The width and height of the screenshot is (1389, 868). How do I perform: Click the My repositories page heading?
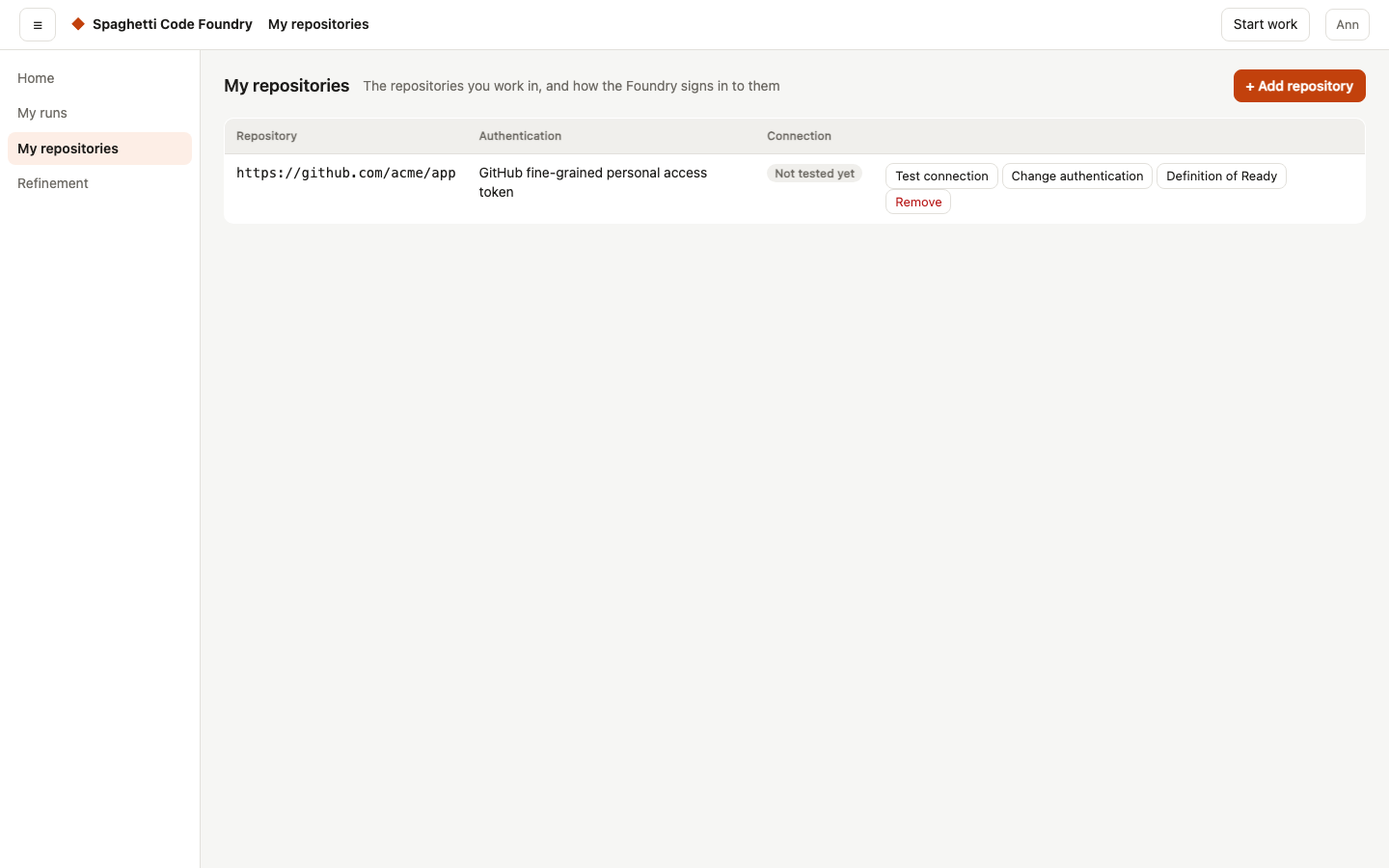pos(286,86)
